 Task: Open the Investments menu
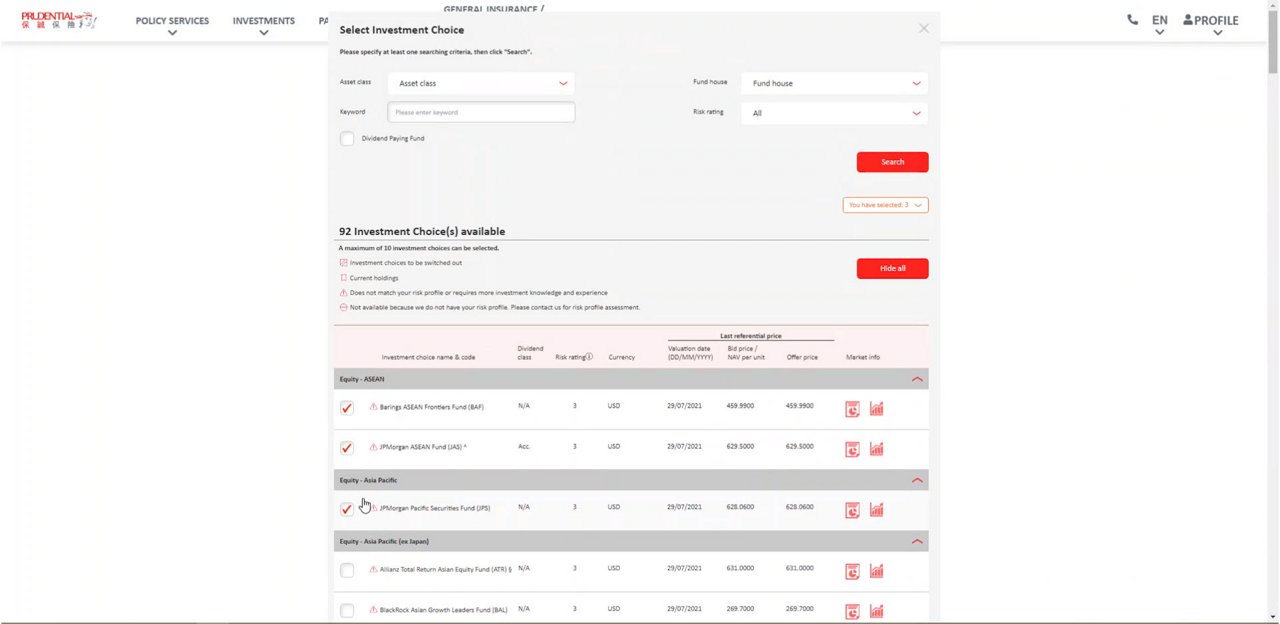263,21
